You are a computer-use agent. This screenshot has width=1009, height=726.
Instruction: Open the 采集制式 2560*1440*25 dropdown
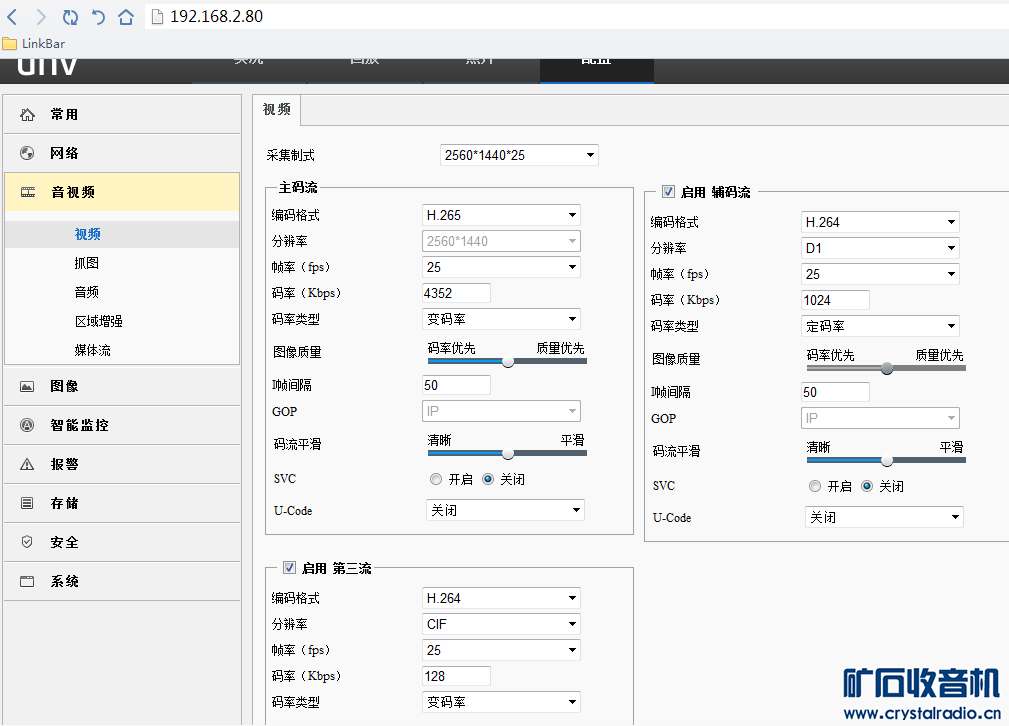[519, 155]
